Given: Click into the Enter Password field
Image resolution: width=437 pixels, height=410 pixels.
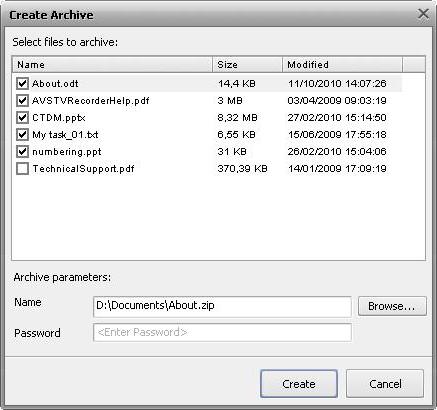Looking at the screenshot, I should coord(222,332).
